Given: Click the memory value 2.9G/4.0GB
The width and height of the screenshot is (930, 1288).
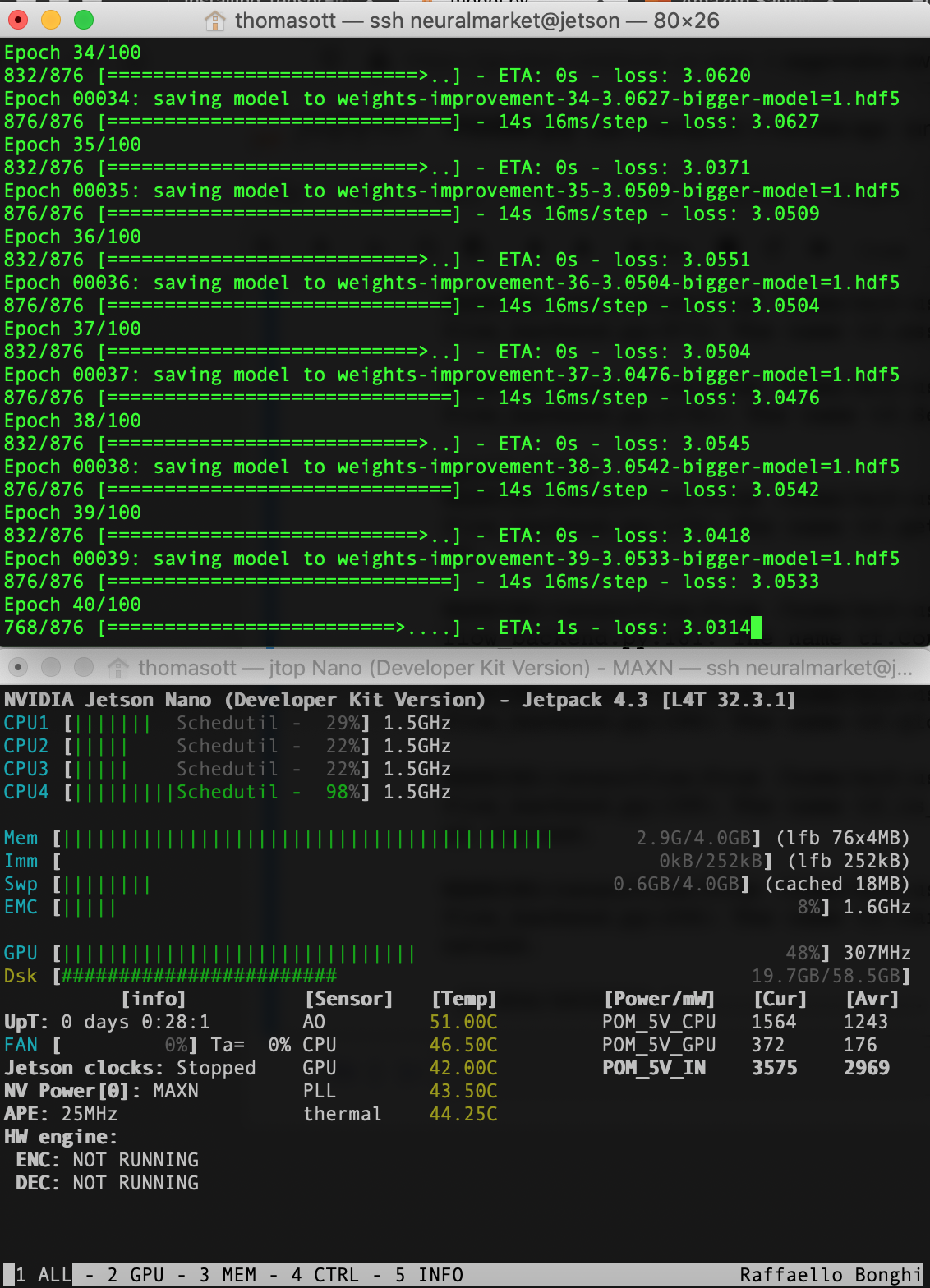Looking at the screenshot, I should (x=693, y=838).
